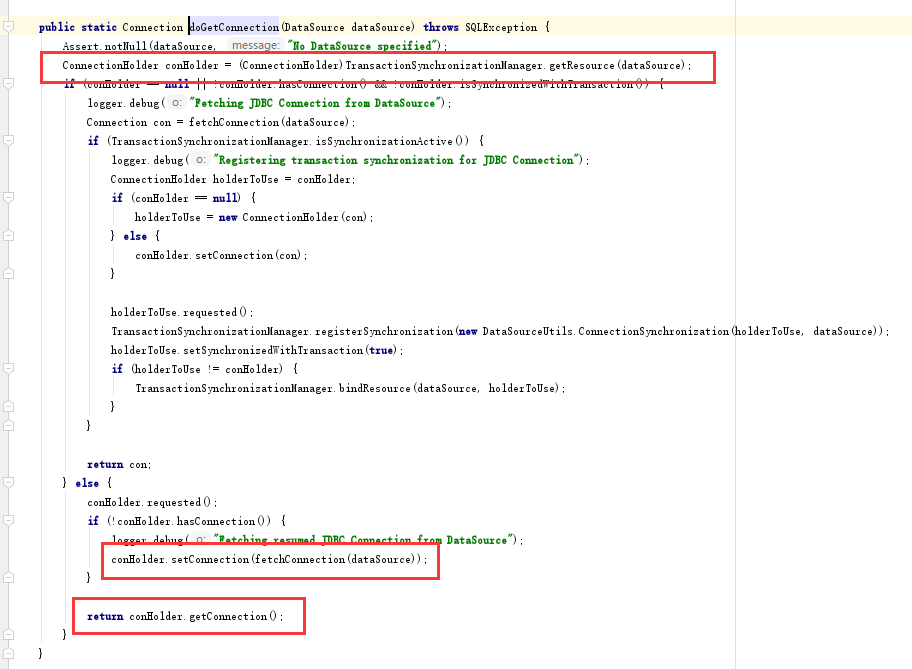
Task: Click the "No DataSource specified" string literal
Action: [364, 46]
